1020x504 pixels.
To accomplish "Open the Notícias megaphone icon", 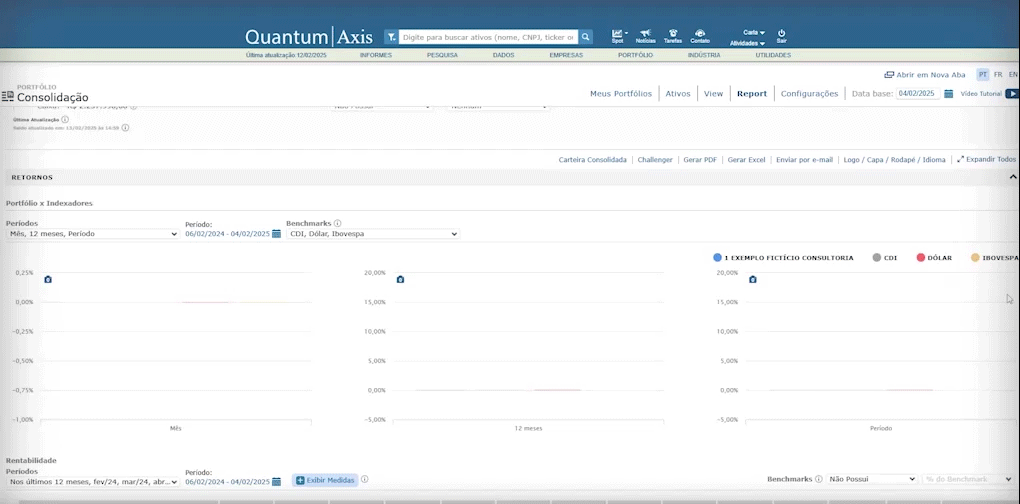I will point(645,34).
